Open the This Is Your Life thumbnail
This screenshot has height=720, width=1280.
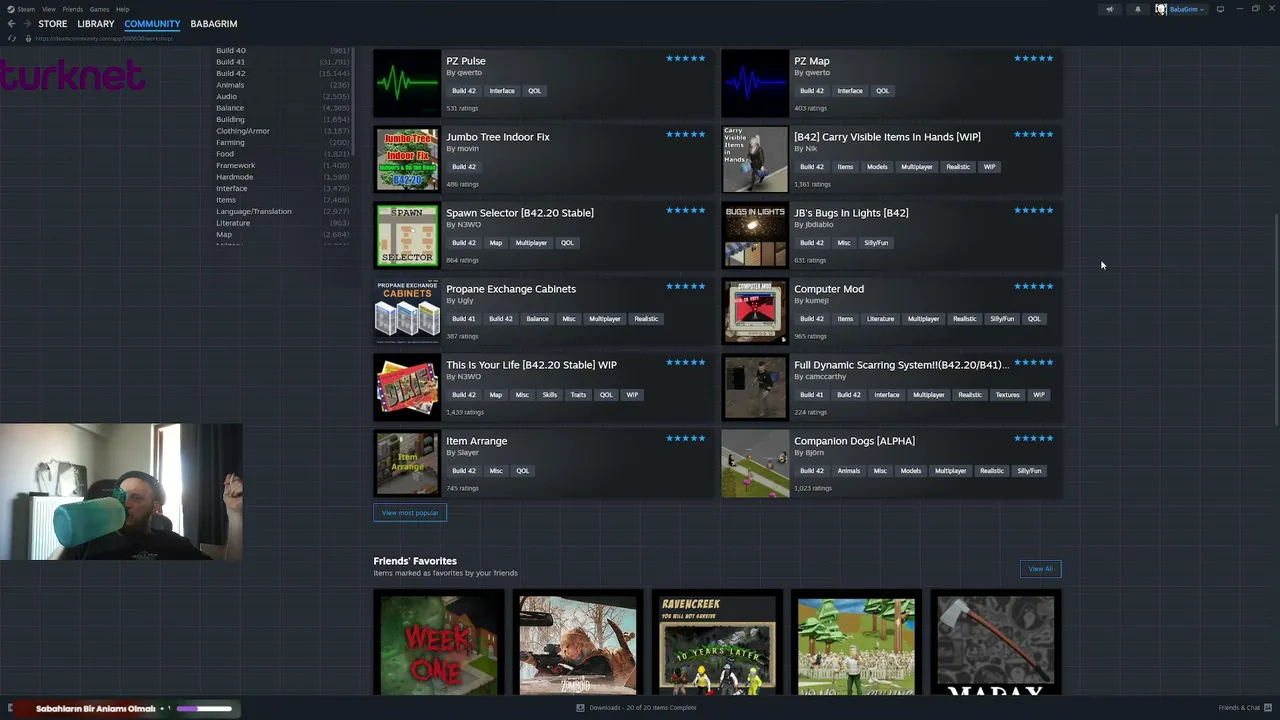point(407,387)
